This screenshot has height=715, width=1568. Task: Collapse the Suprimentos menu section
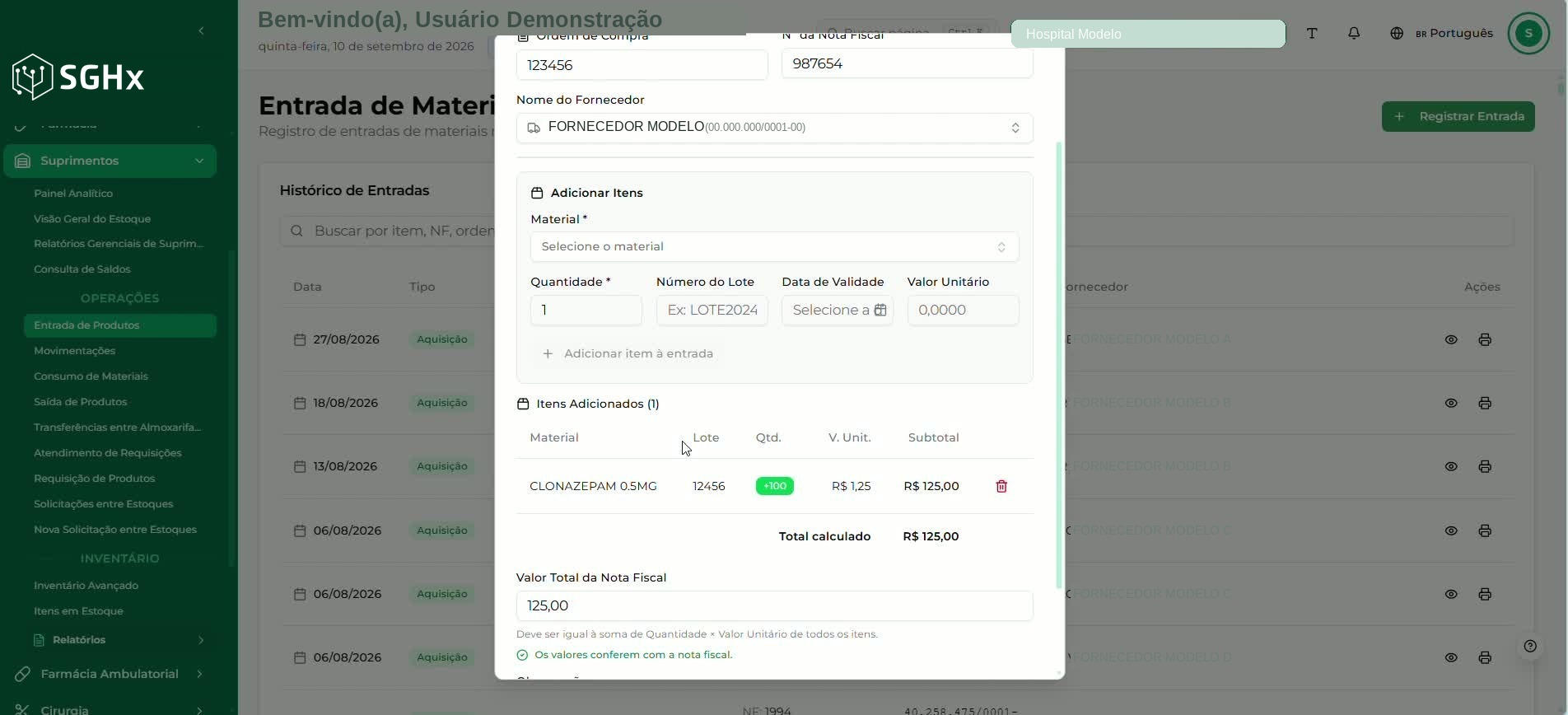pyautogui.click(x=110, y=161)
